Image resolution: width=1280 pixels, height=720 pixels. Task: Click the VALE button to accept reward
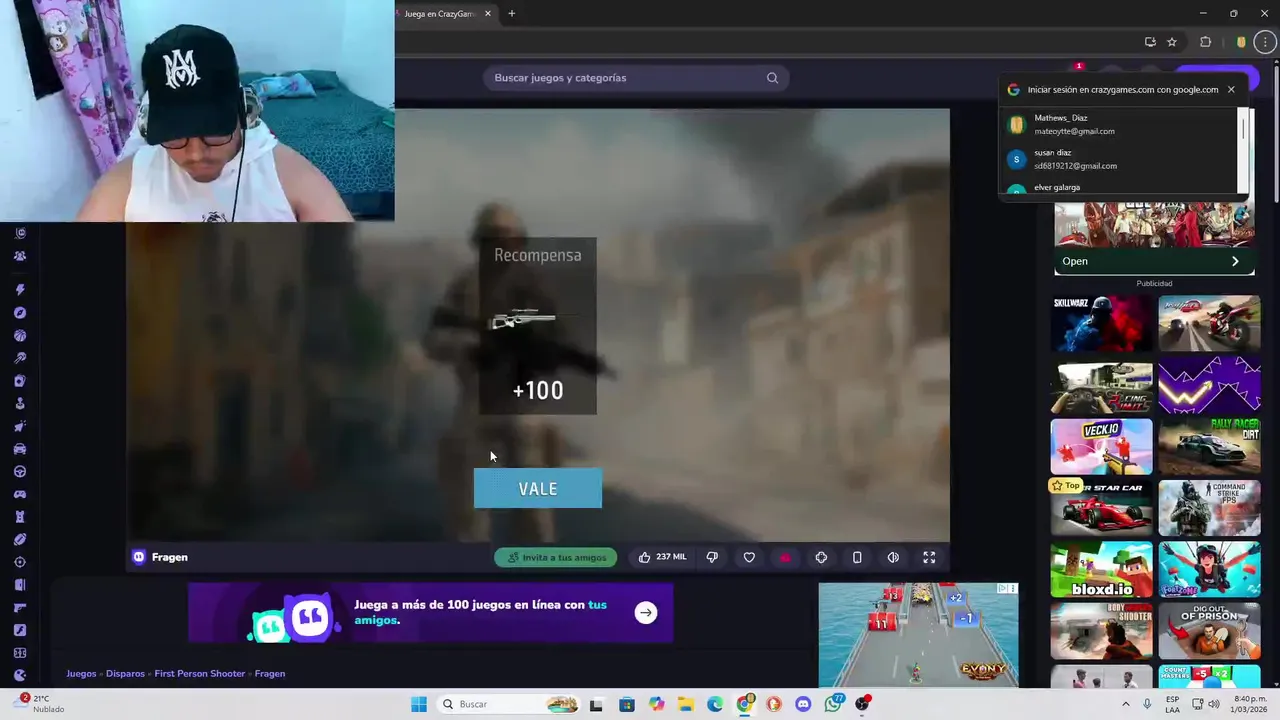[538, 488]
